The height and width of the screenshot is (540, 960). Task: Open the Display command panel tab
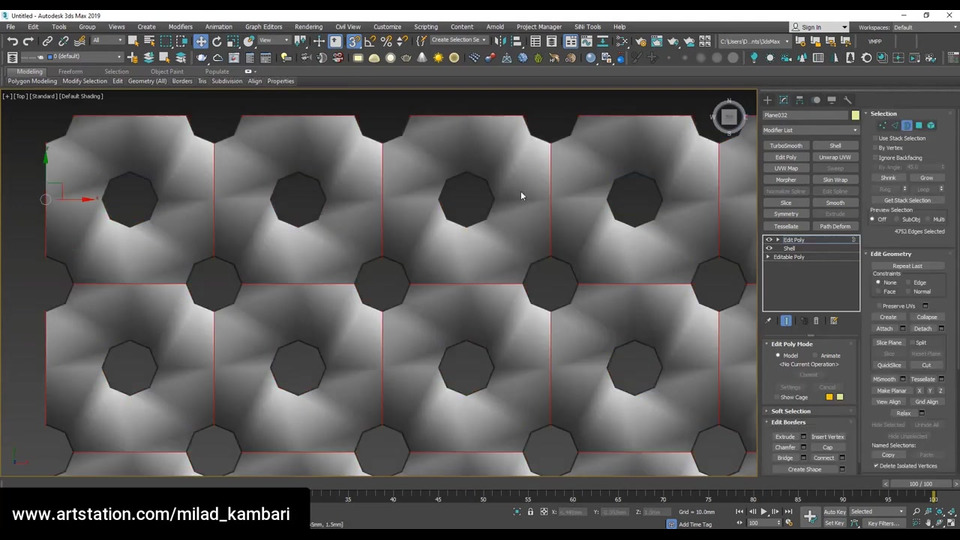click(x=831, y=100)
